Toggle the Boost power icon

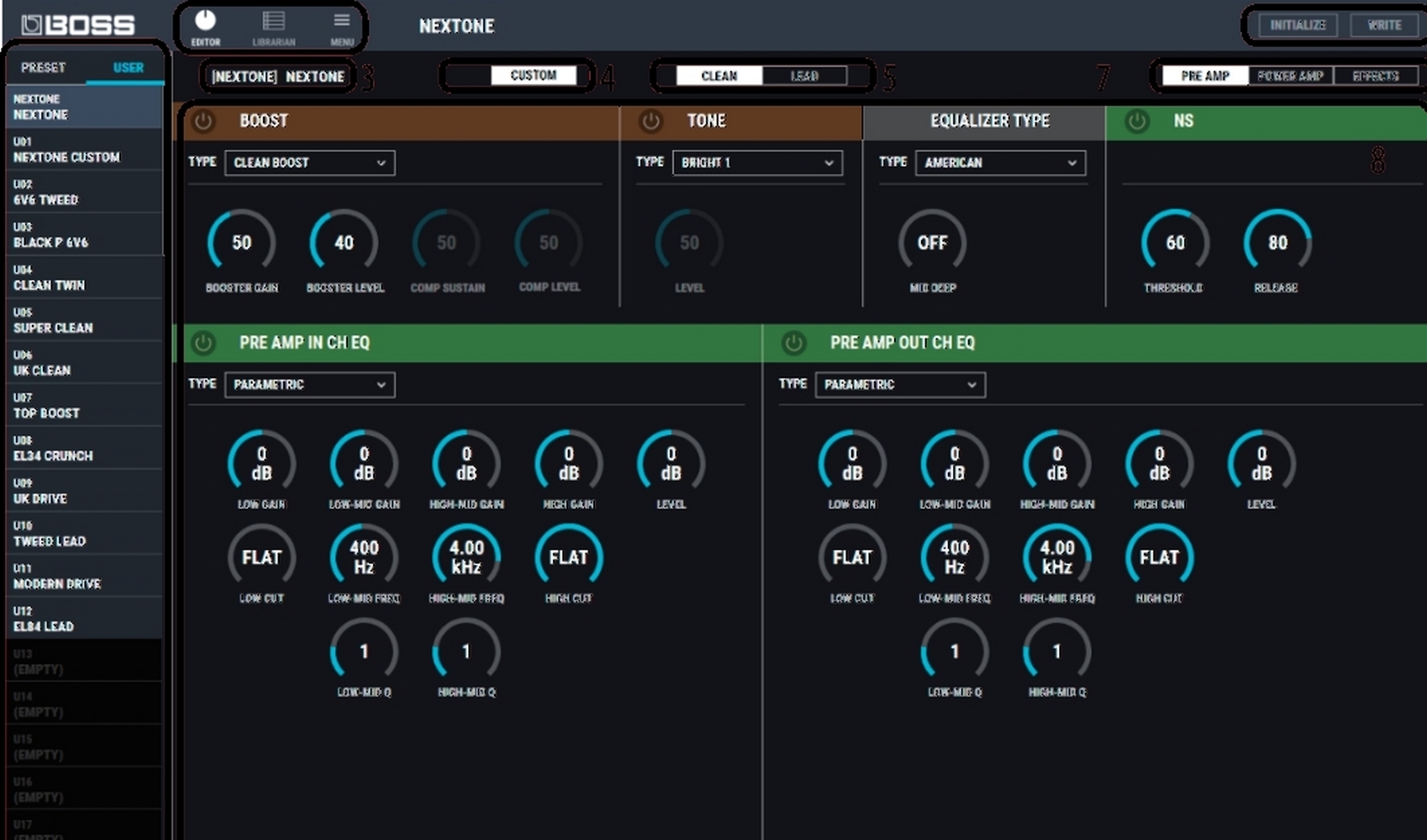(x=203, y=121)
